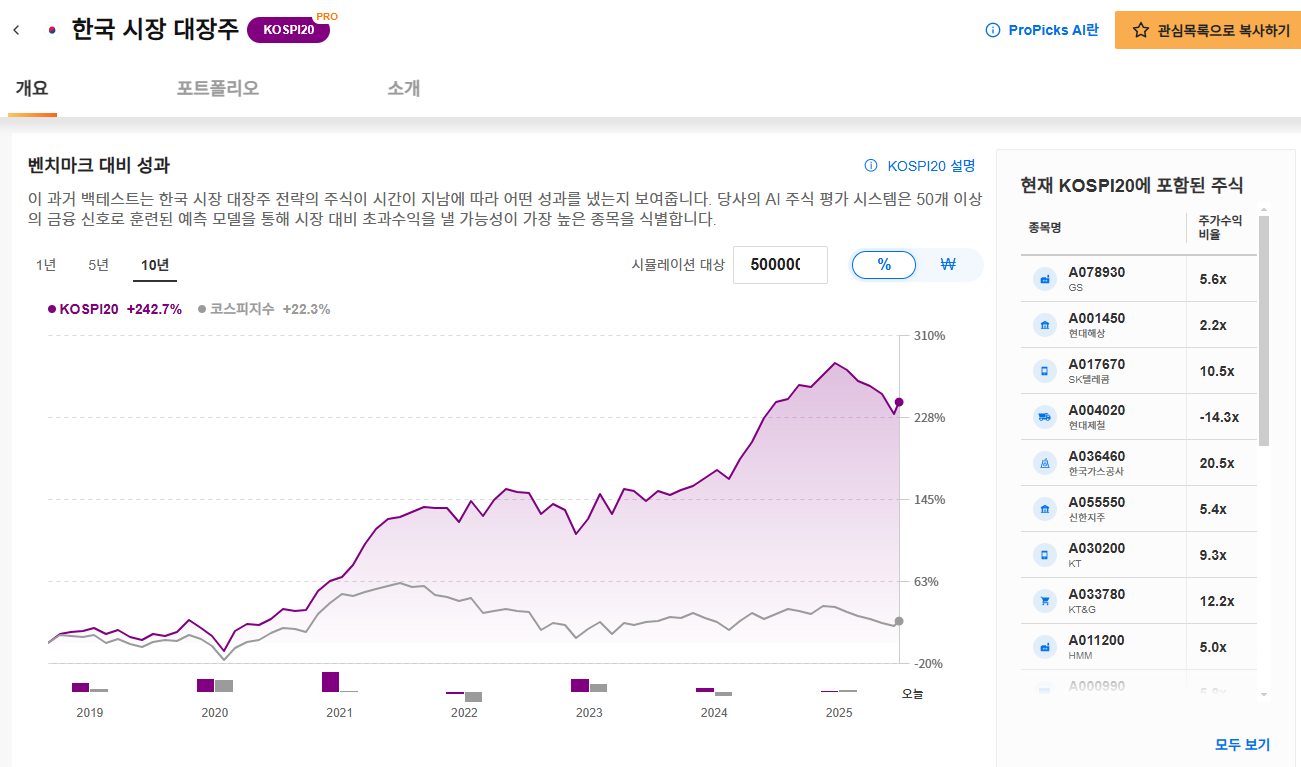
Task: Click the South Korea flag icon
Action: pyautogui.click(x=52, y=30)
